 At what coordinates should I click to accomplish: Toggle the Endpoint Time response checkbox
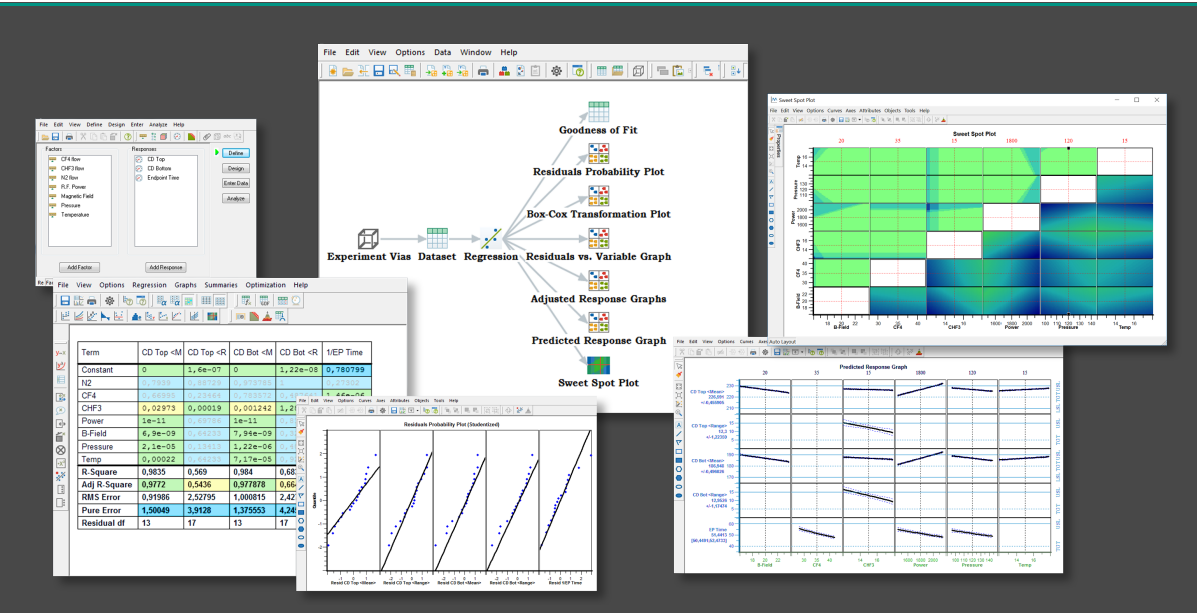tap(139, 177)
